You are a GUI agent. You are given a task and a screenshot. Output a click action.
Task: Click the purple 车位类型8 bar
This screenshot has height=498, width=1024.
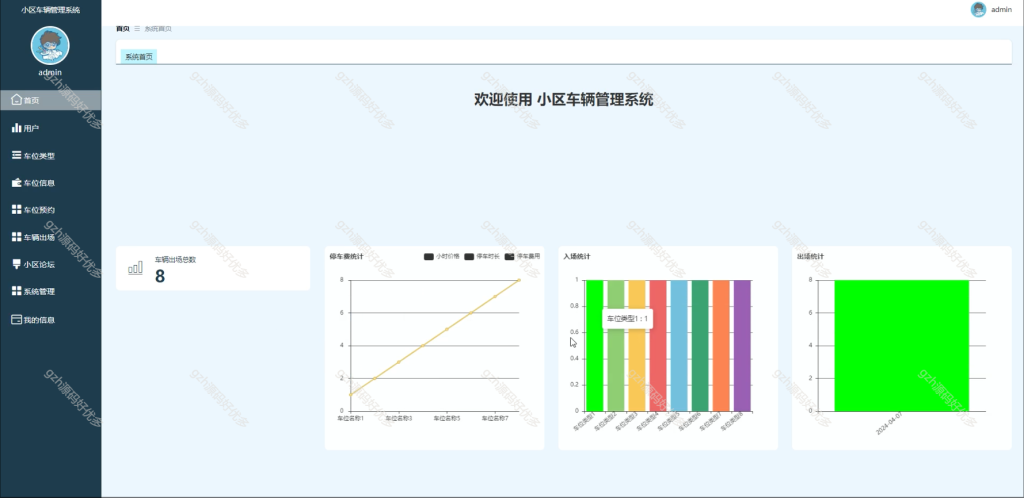pyautogui.click(x=742, y=346)
